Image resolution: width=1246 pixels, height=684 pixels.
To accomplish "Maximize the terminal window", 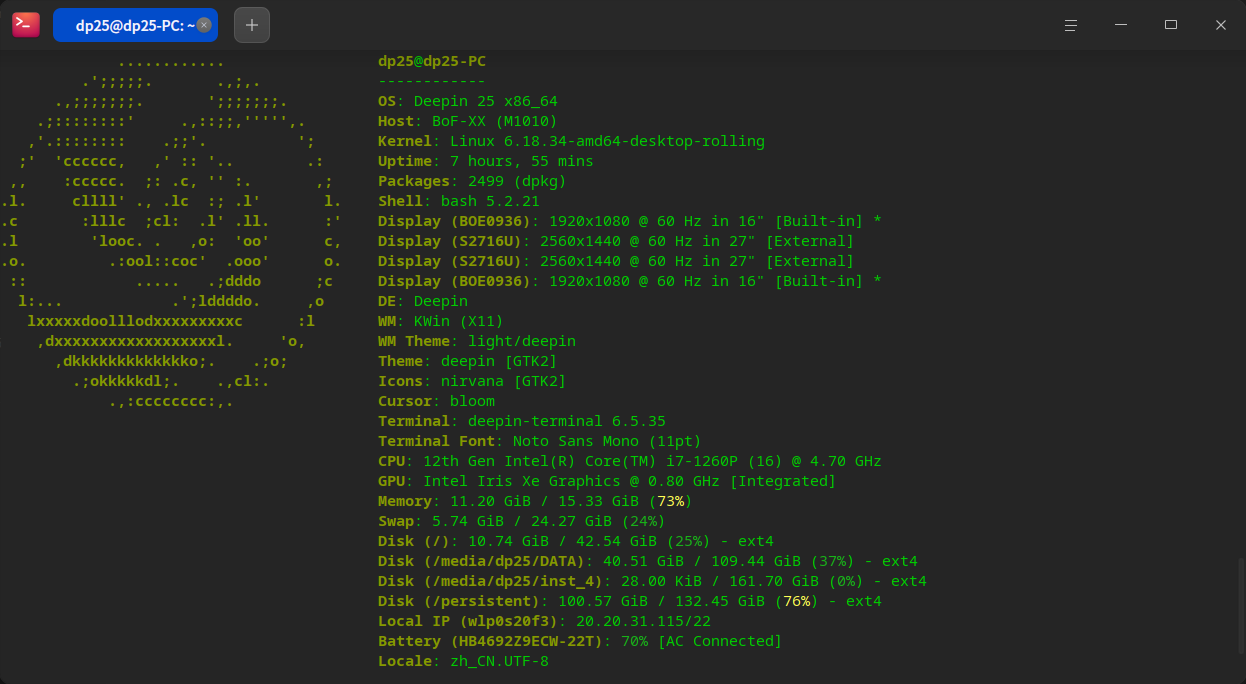I will tap(1171, 25).
